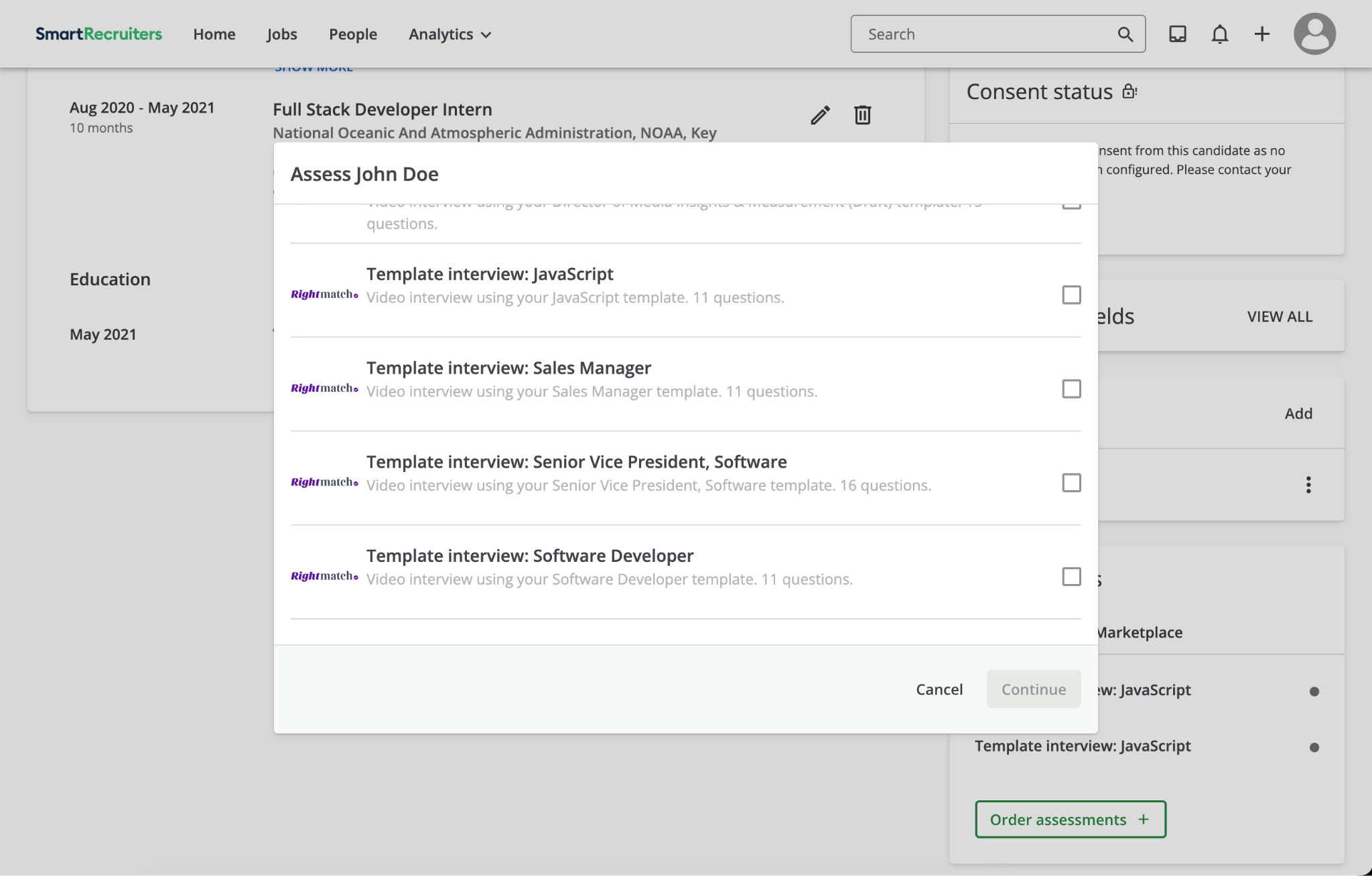Click the Consent status heading
1372x876 pixels.
tap(1039, 92)
